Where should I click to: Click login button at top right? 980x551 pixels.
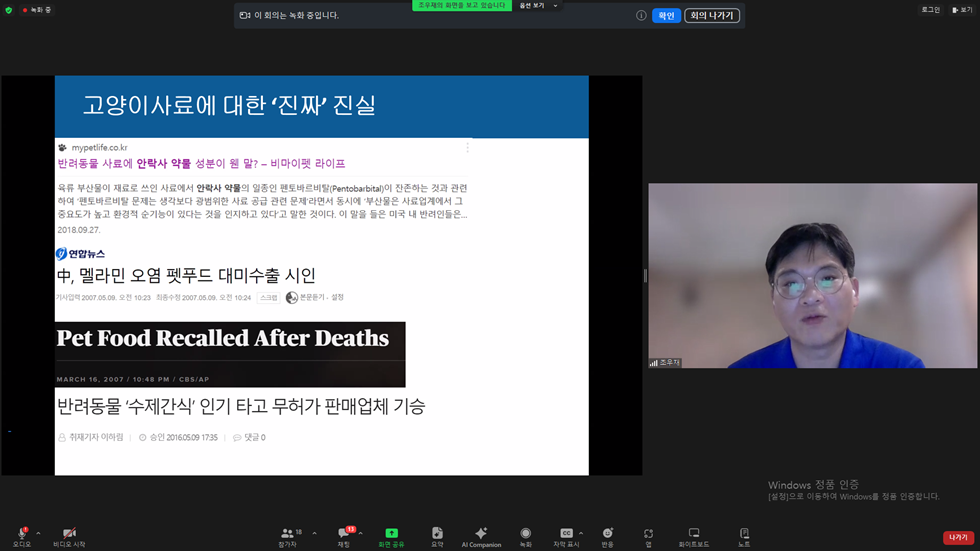[931, 10]
